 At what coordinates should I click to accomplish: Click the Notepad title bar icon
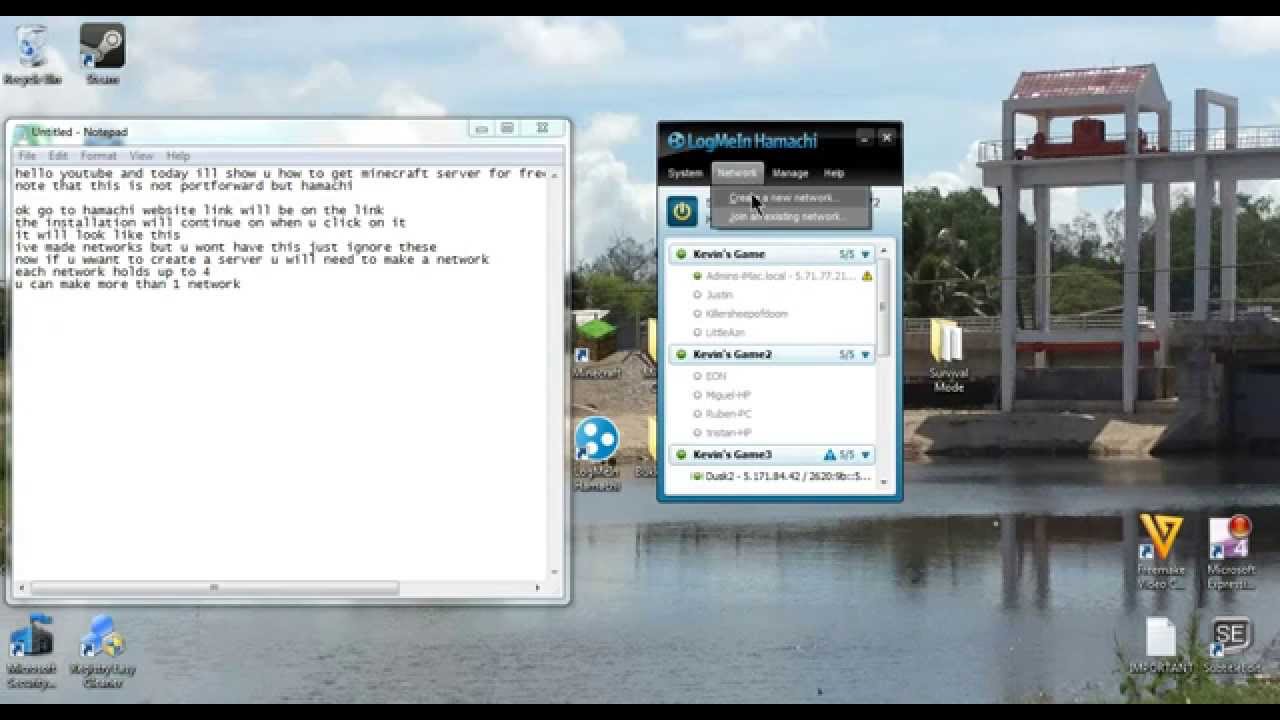pyautogui.click(x=22, y=132)
